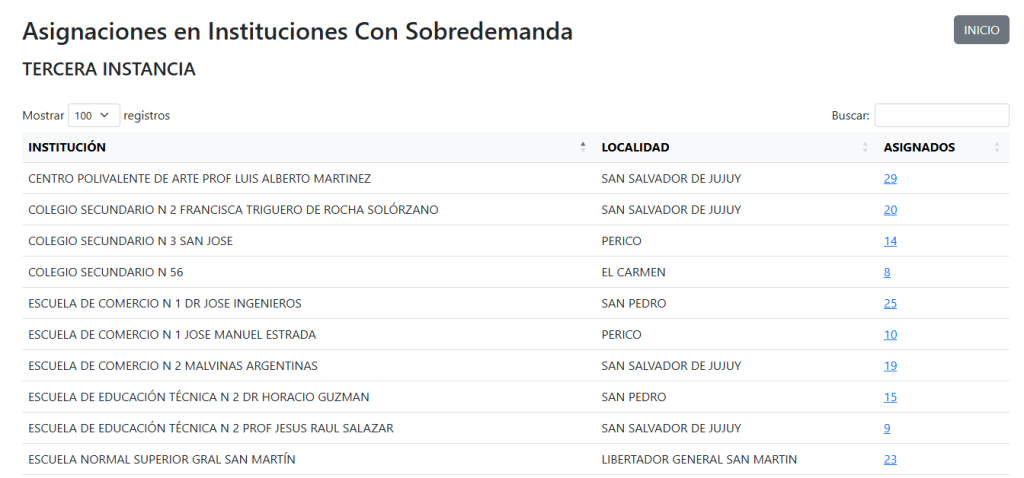Click the 23 link for Escuela Normal Superior
This screenshot has width=1024, height=478.
pos(890,460)
